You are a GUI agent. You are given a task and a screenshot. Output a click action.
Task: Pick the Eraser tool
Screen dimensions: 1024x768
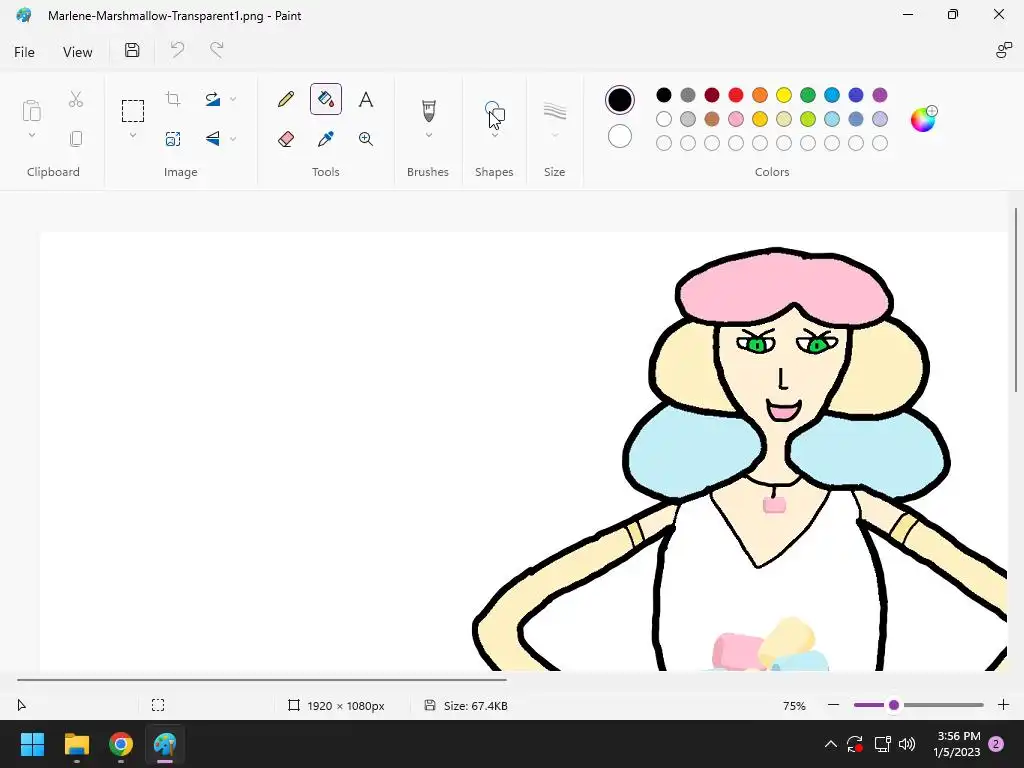coord(286,139)
